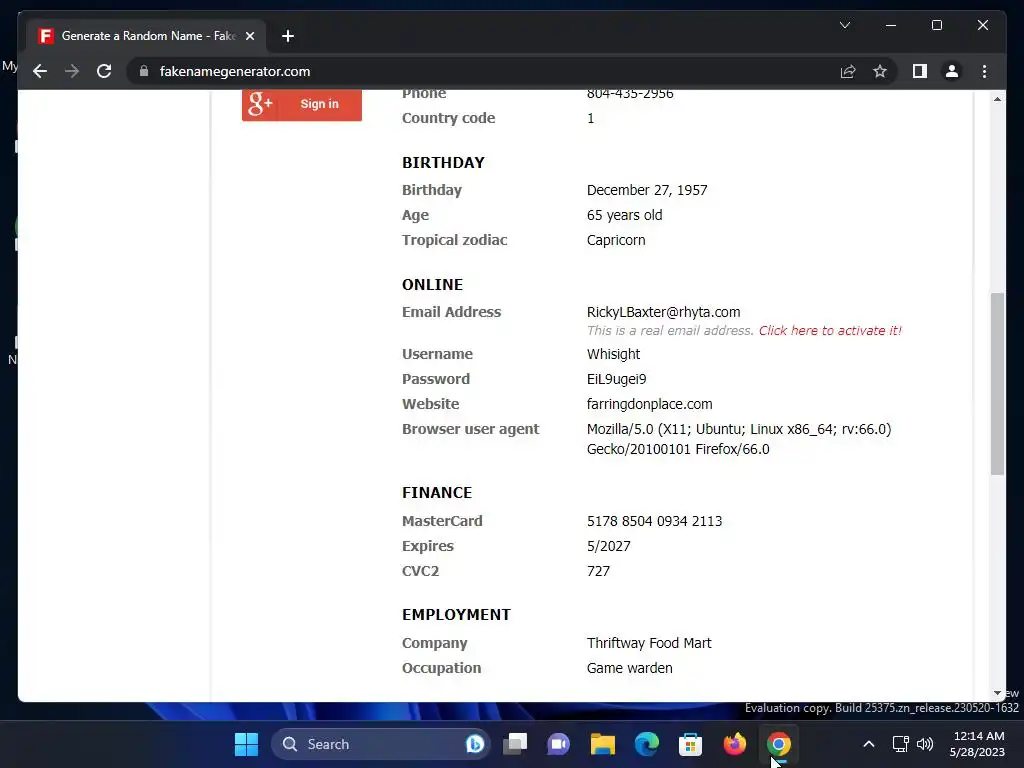
Task: Click here to activate the email
Action: (x=830, y=330)
